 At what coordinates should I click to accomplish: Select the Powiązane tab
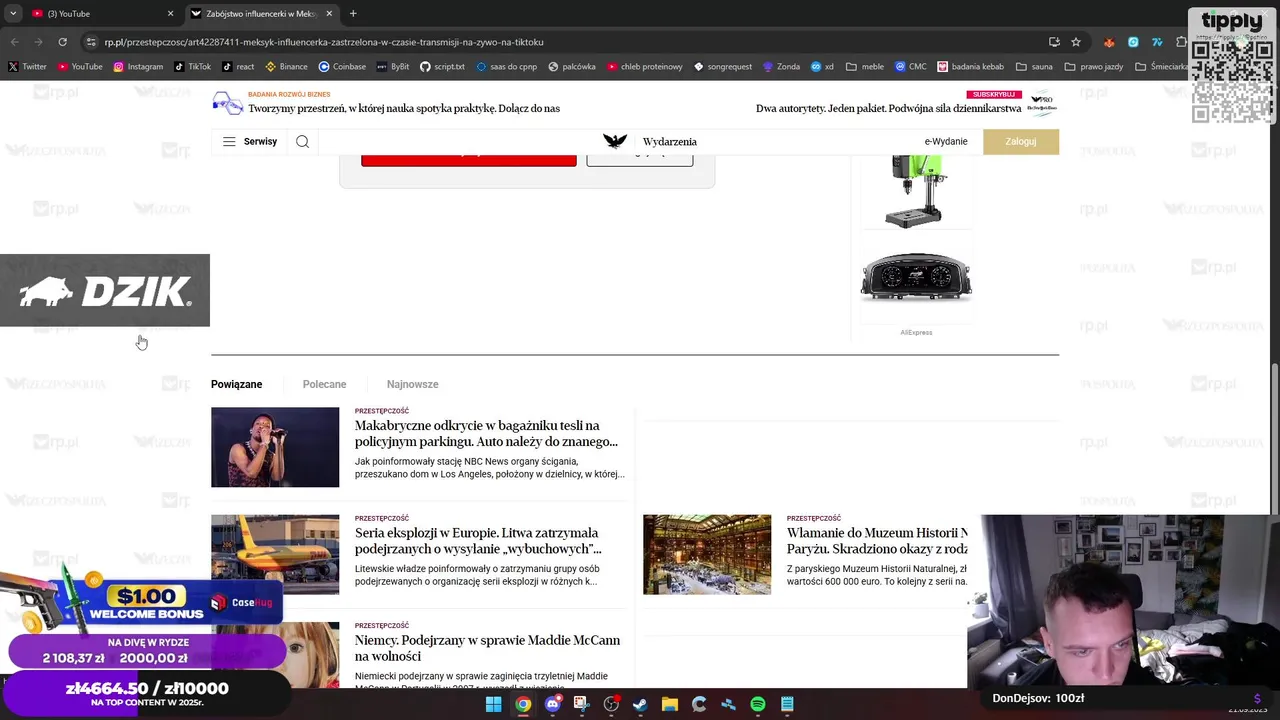click(237, 384)
